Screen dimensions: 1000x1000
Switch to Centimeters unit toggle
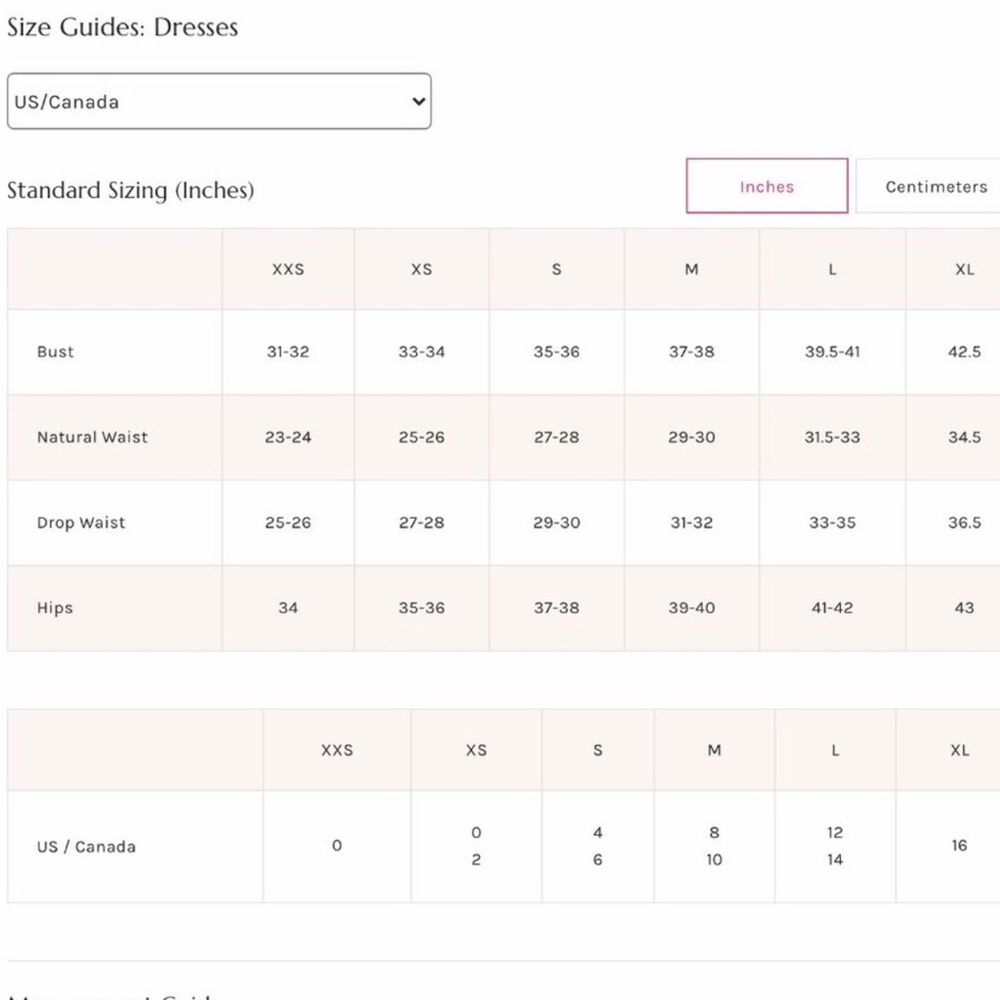935,186
